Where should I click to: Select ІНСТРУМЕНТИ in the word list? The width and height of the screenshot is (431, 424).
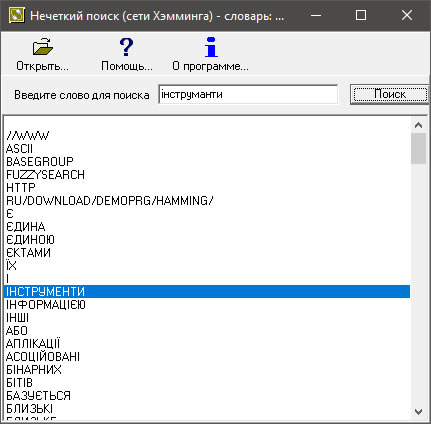pyautogui.click(x=207, y=292)
